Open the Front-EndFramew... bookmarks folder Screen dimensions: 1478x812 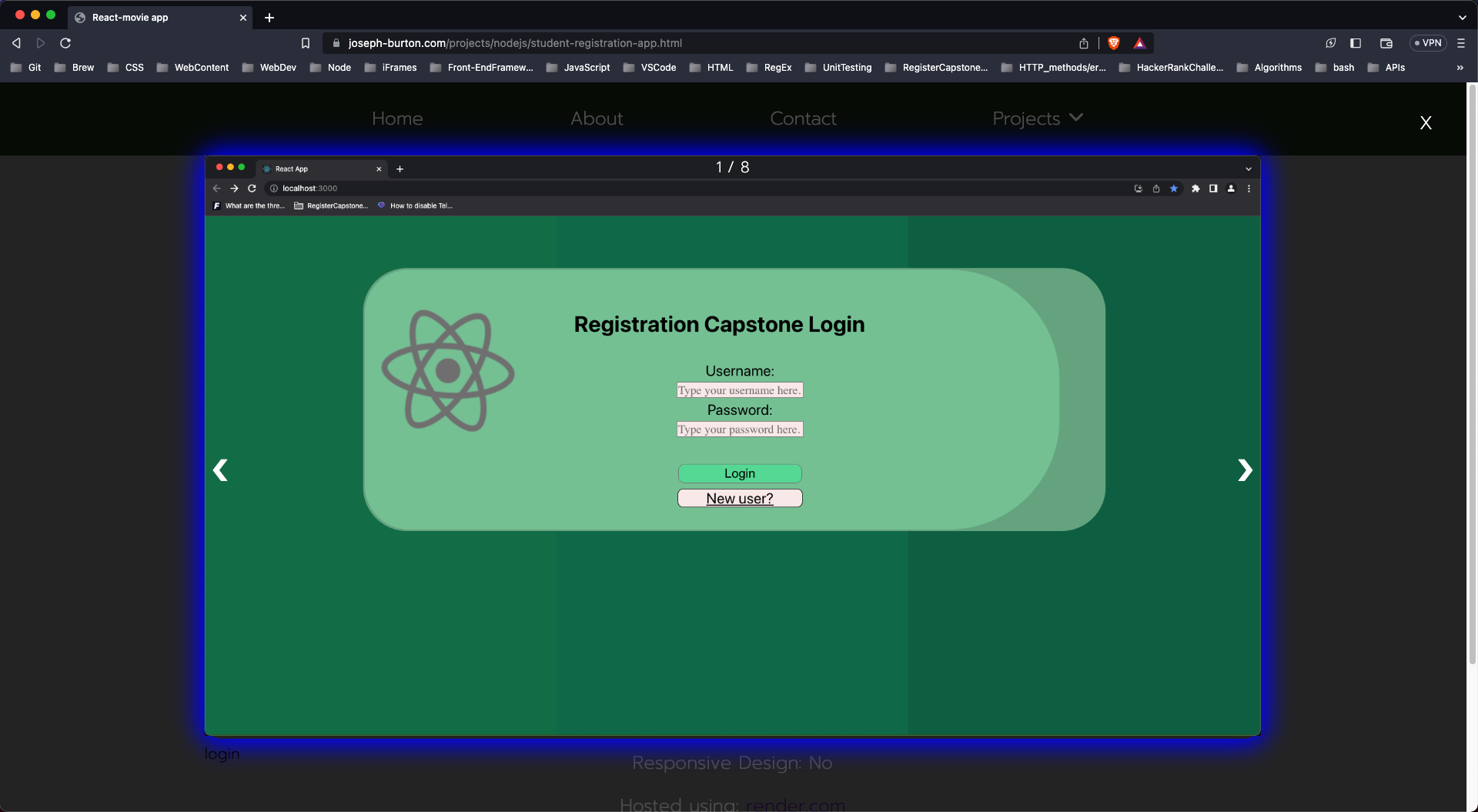[x=481, y=68]
